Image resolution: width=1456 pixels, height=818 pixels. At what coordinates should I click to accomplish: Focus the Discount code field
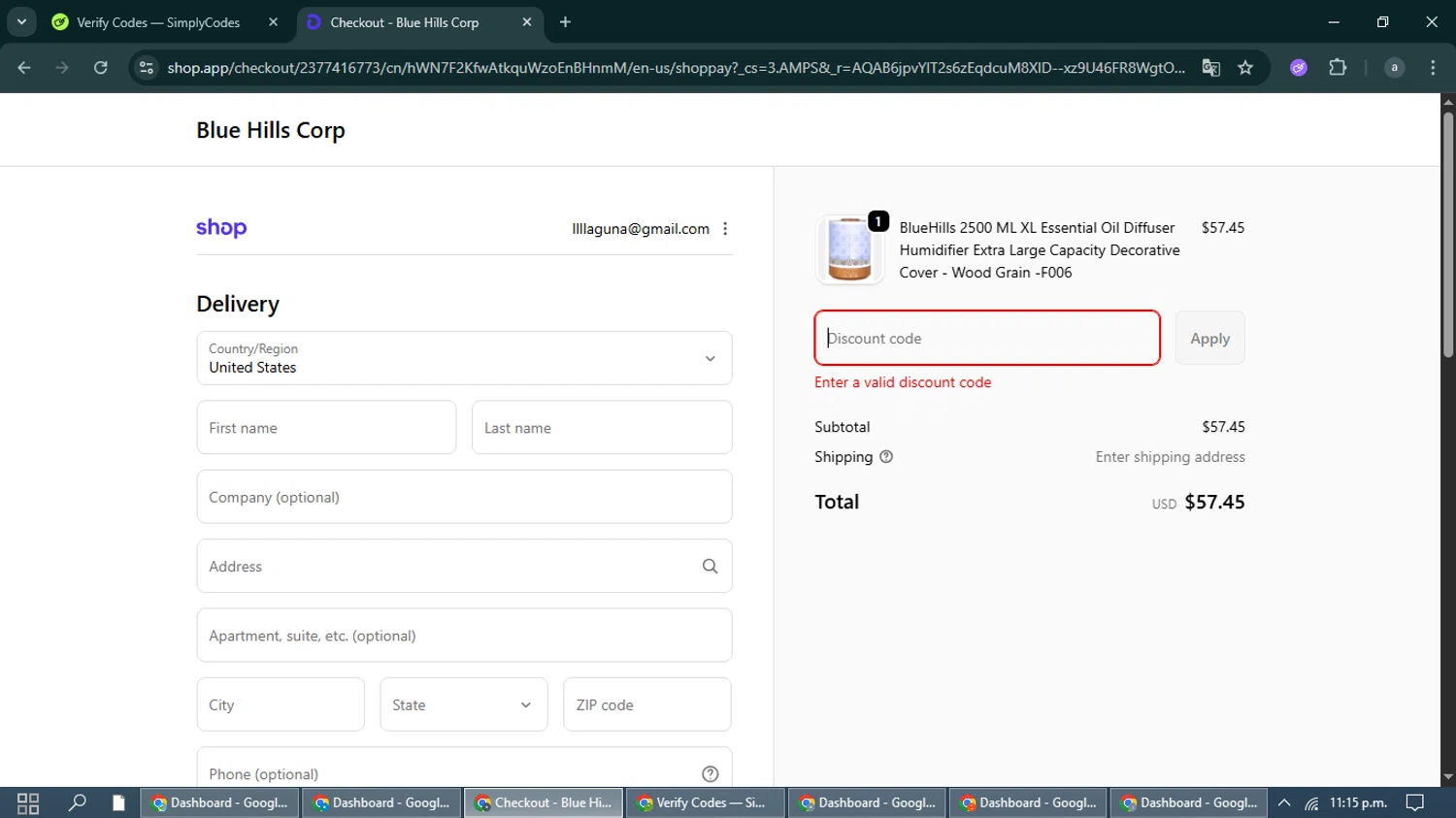pyautogui.click(x=987, y=338)
